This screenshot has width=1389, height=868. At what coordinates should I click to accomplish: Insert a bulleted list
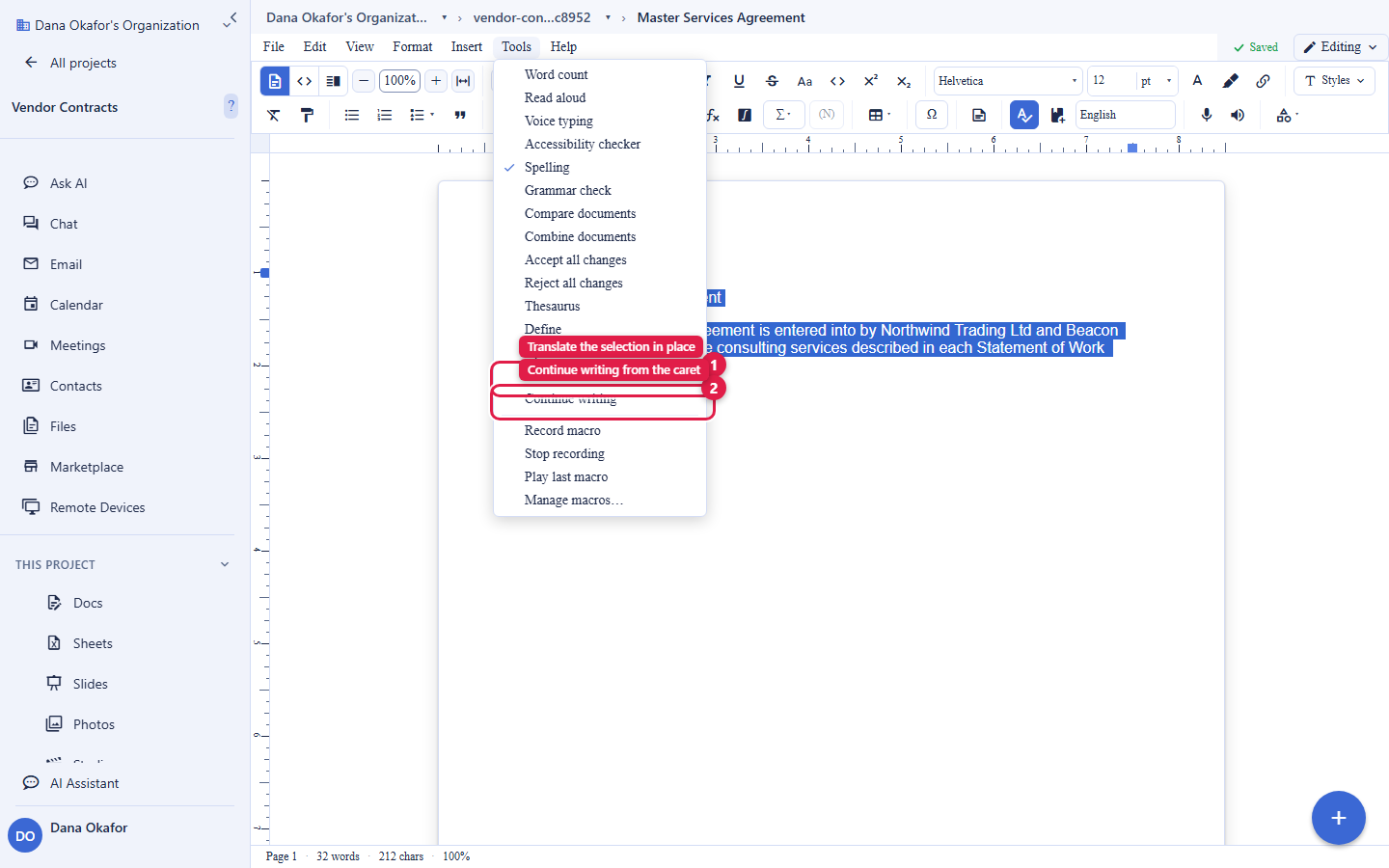[352, 116]
